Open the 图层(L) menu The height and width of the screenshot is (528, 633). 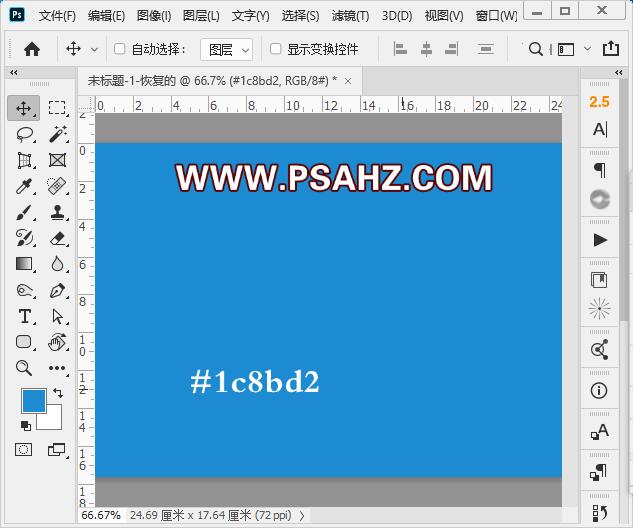click(x=201, y=16)
